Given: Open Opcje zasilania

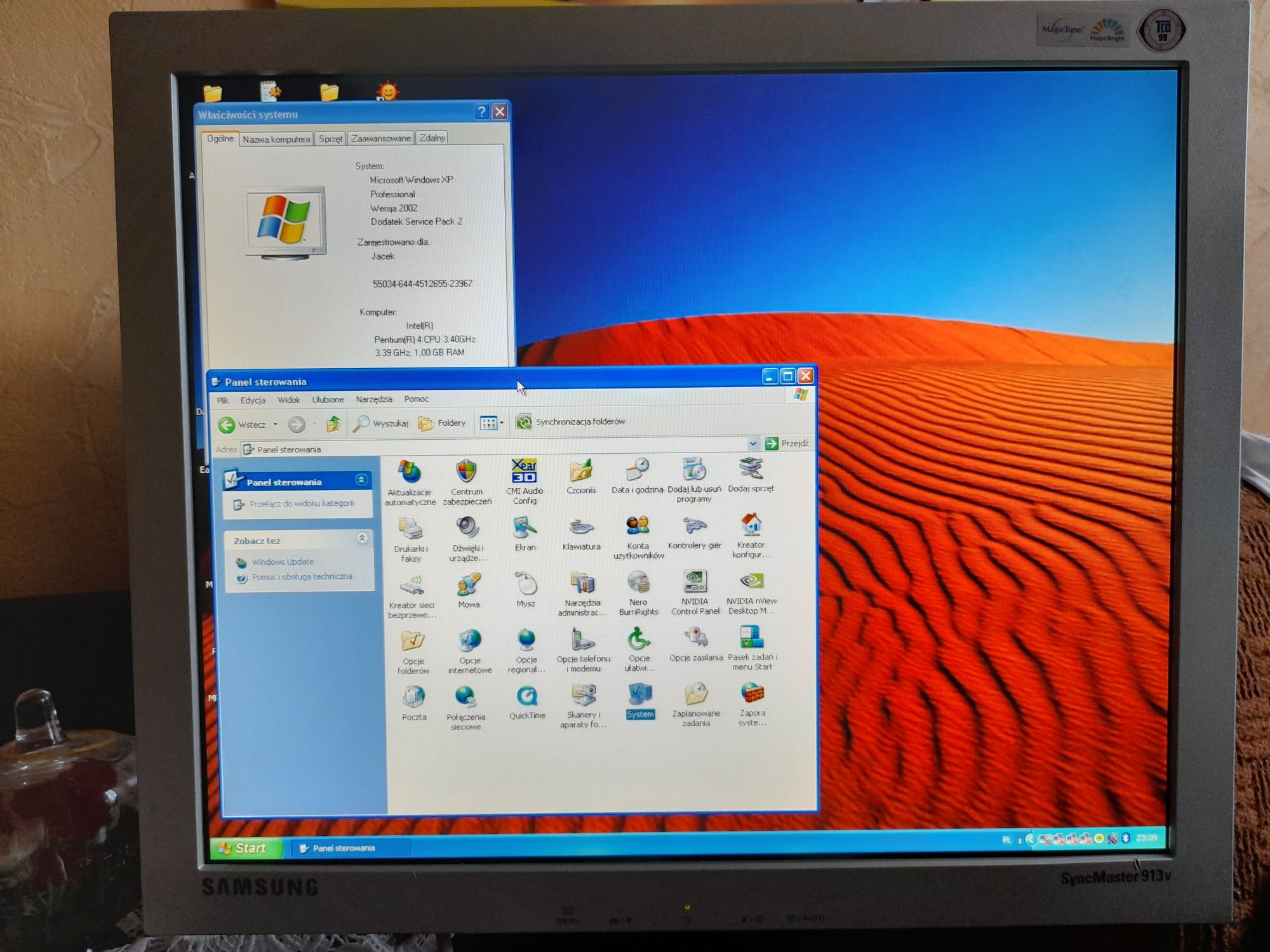Looking at the screenshot, I should coord(696,645).
